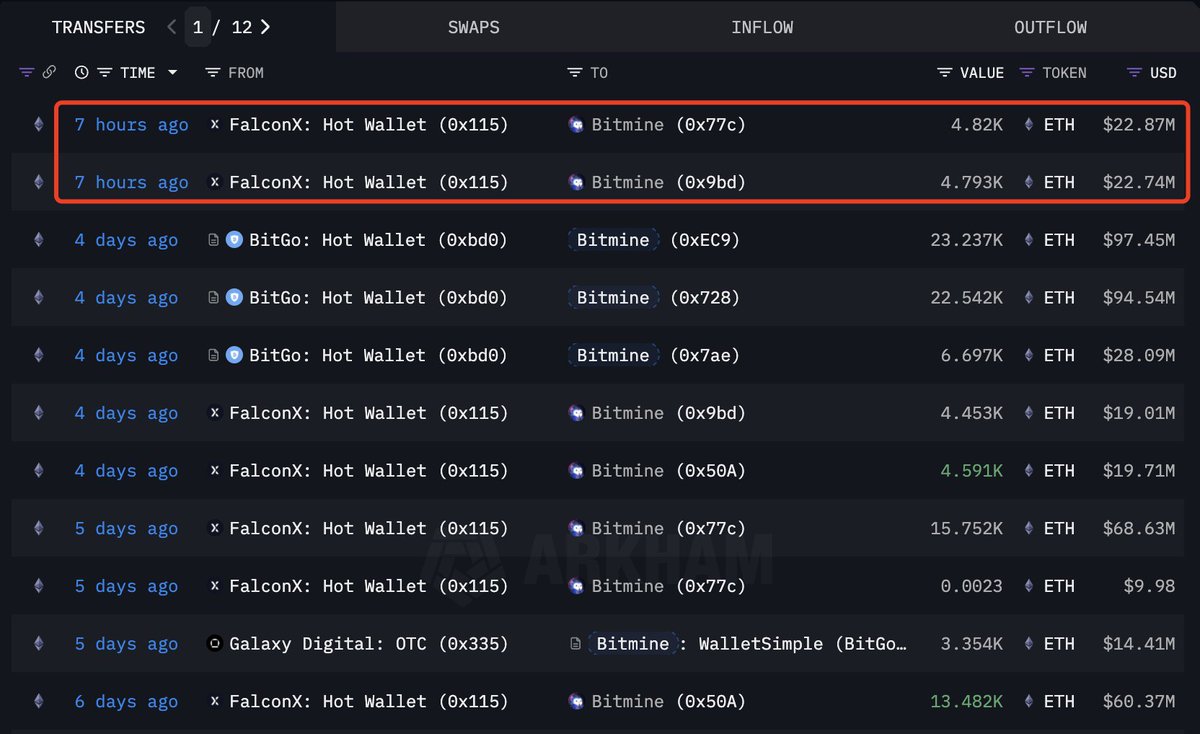This screenshot has width=1200, height=734.
Task: Click the 0.0023 ETH value
Action: point(972,586)
